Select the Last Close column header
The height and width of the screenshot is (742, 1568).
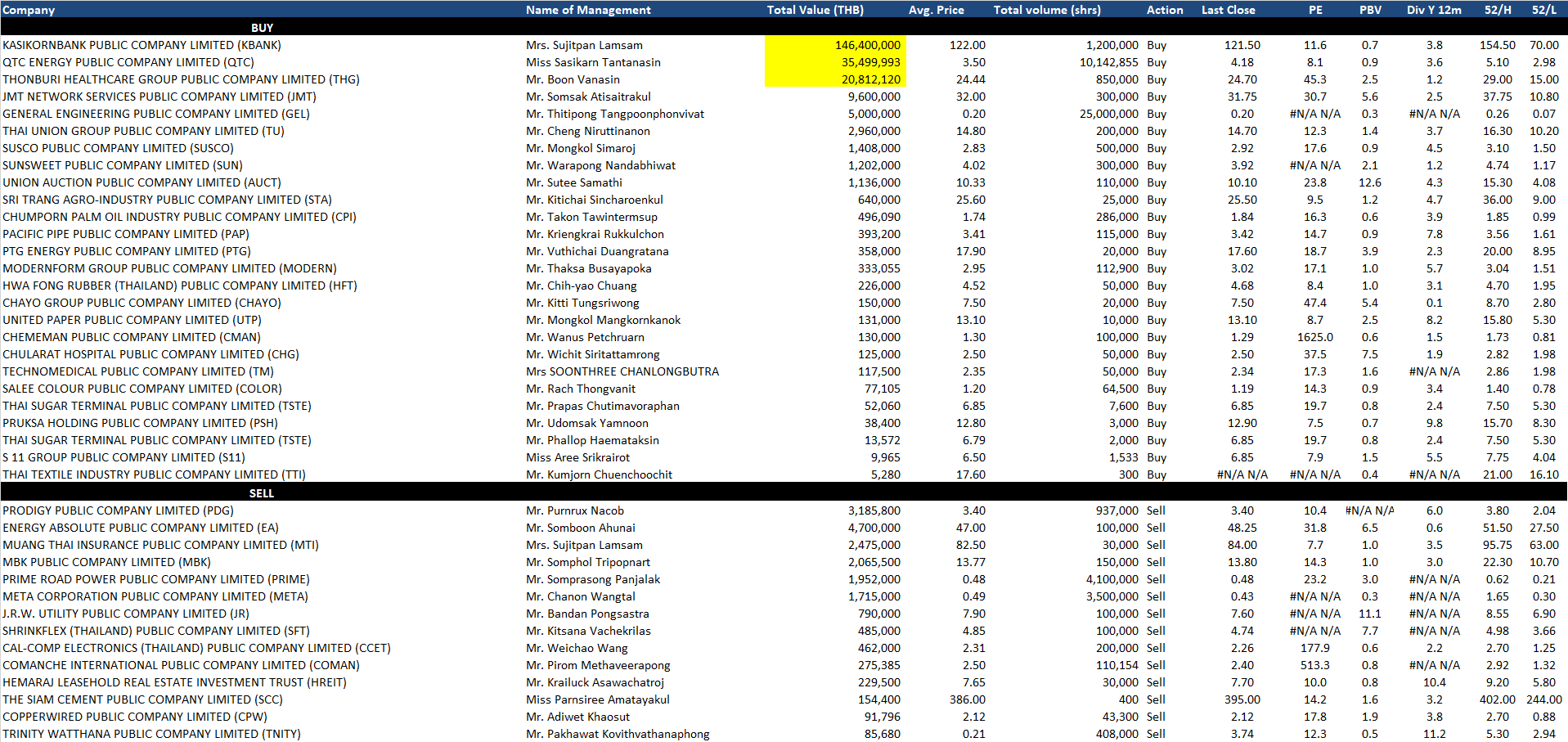click(1228, 10)
